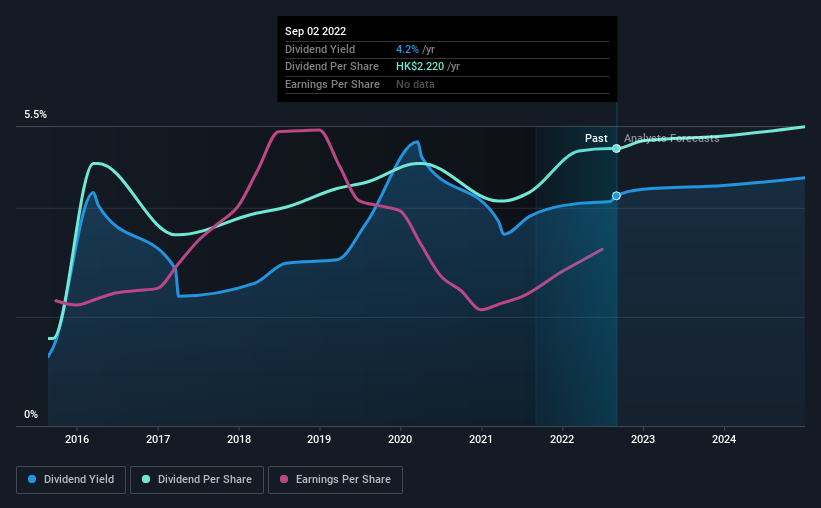The width and height of the screenshot is (821, 508).
Task: Click the 2020 x-axis label
Action: pyautogui.click(x=400, y=439)
